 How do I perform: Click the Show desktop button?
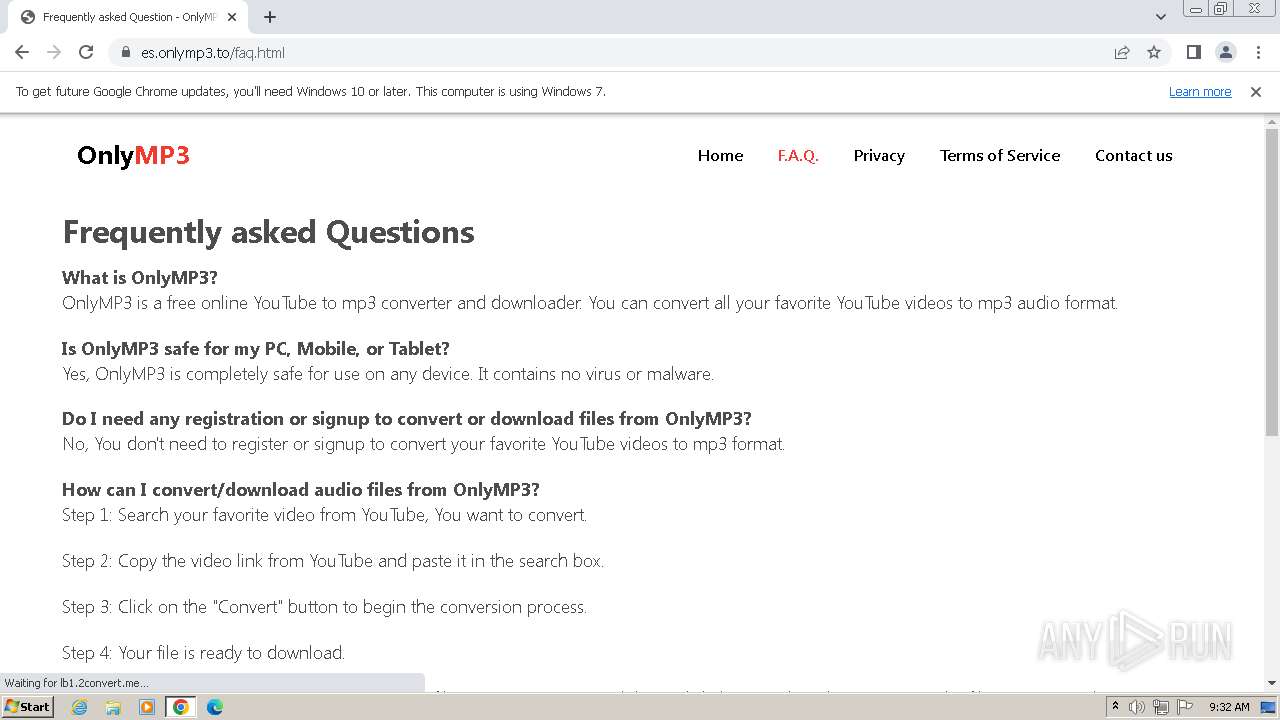pos(1269,707)
